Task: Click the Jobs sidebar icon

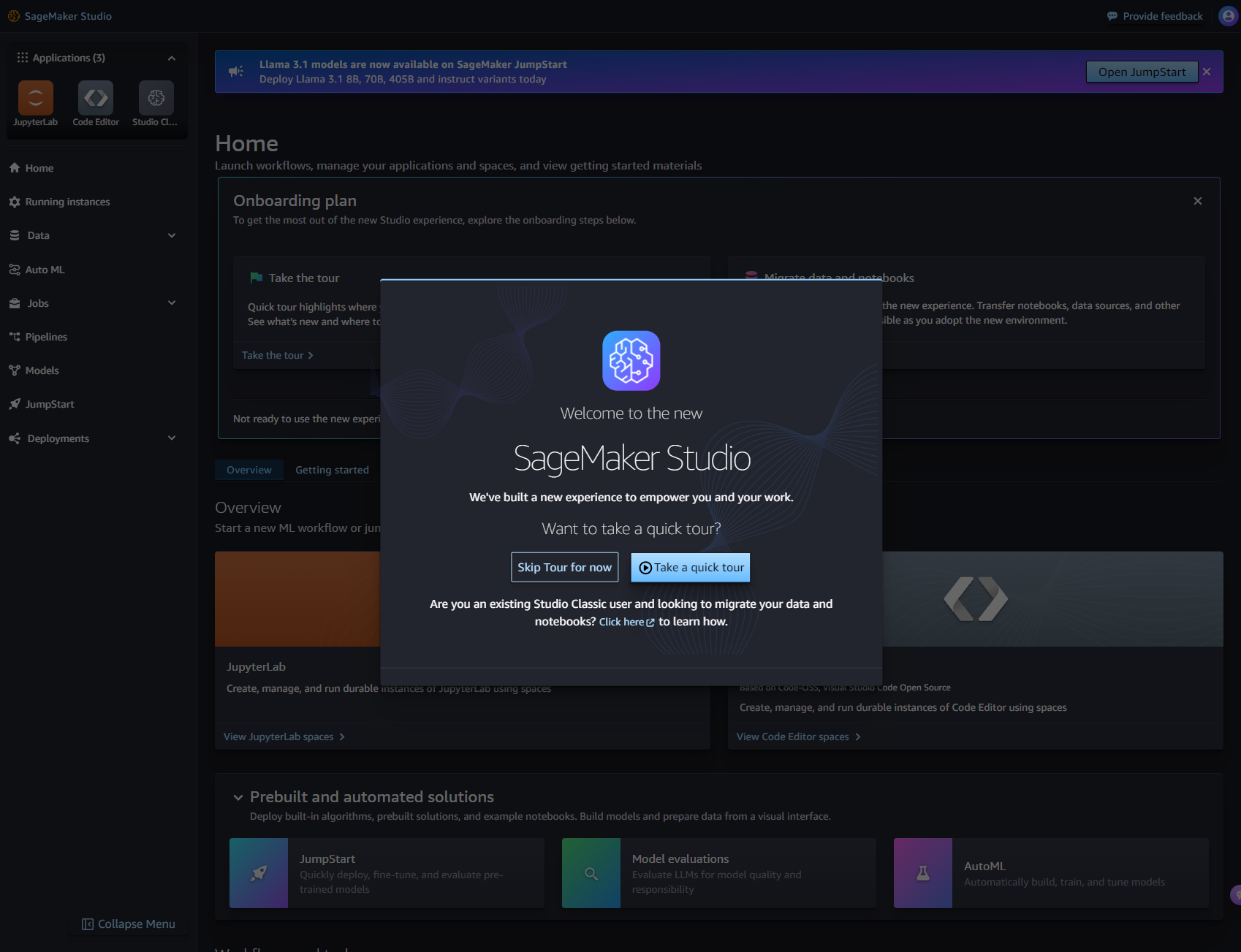Action: click(15, 303)
